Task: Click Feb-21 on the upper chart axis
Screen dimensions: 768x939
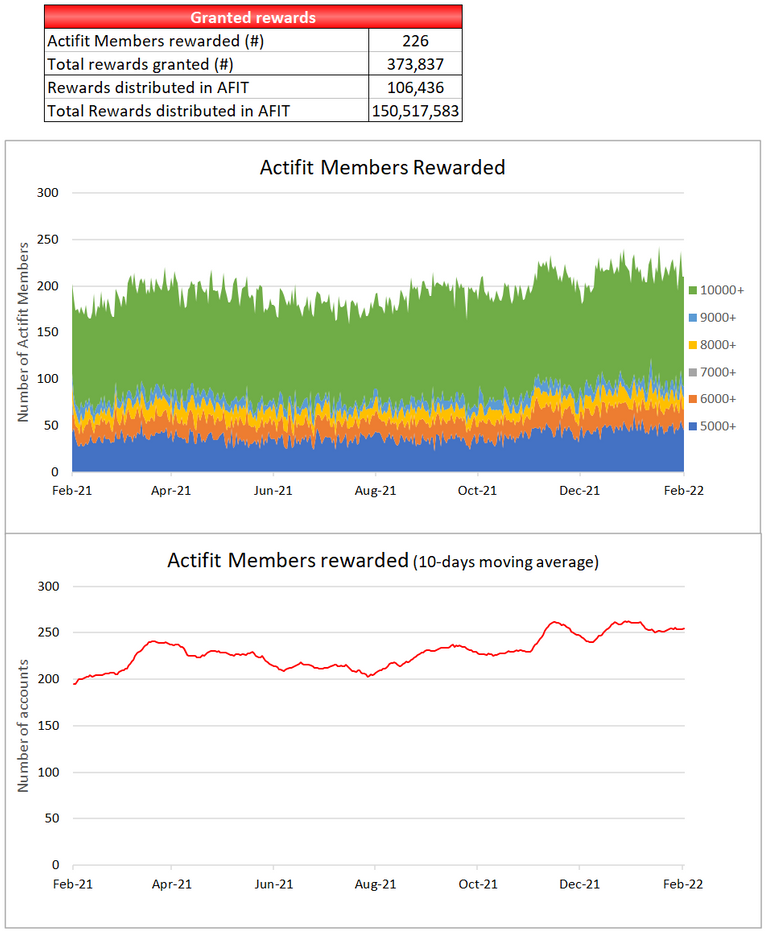Action: [x=72, y=490]
